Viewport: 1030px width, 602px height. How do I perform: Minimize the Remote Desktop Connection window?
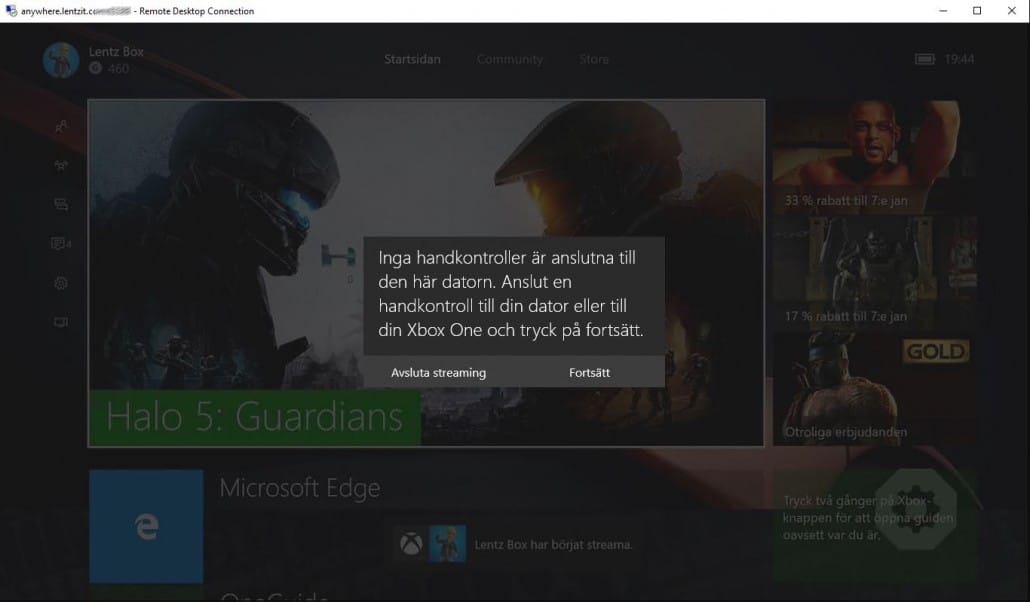click(x=943, y=11)
